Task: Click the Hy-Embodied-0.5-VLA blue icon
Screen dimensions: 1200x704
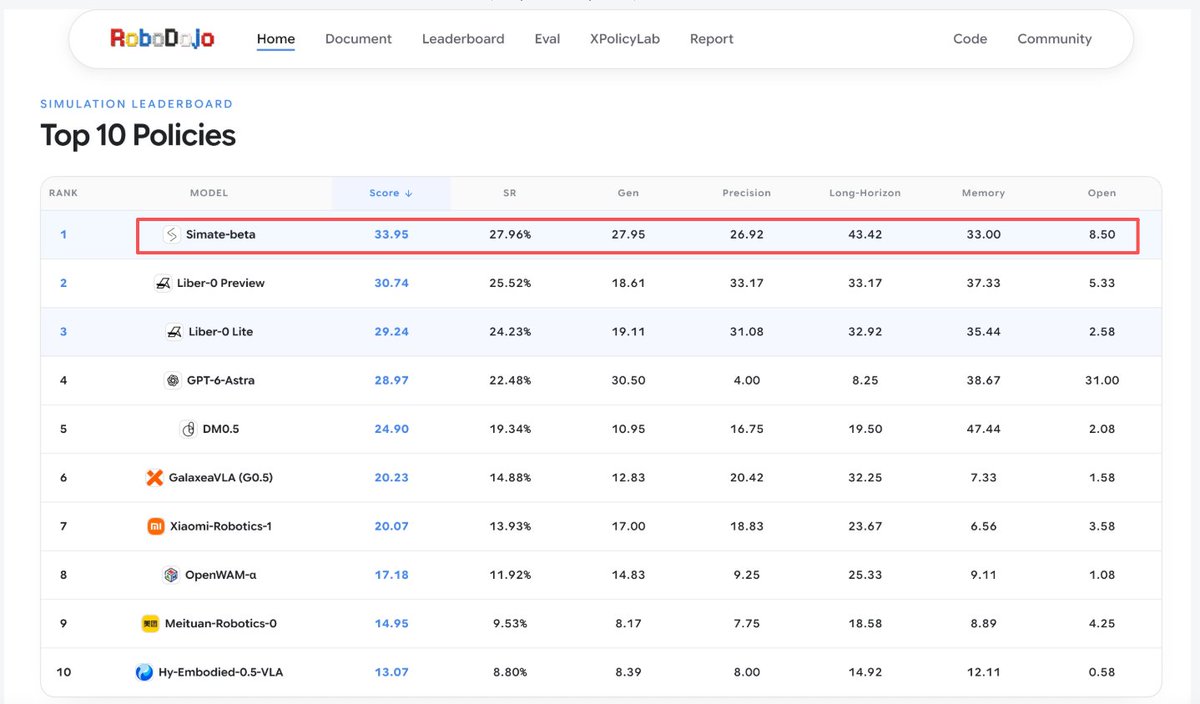Action: tap(144, 672)
